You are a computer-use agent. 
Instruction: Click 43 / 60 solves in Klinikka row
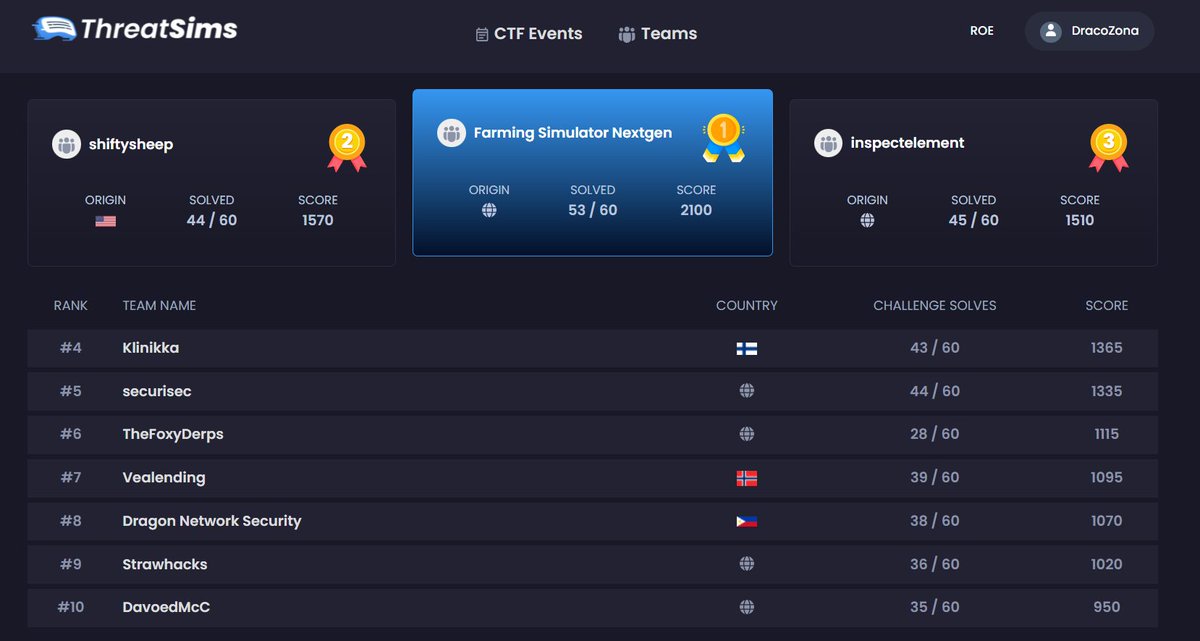click(935, 348)
